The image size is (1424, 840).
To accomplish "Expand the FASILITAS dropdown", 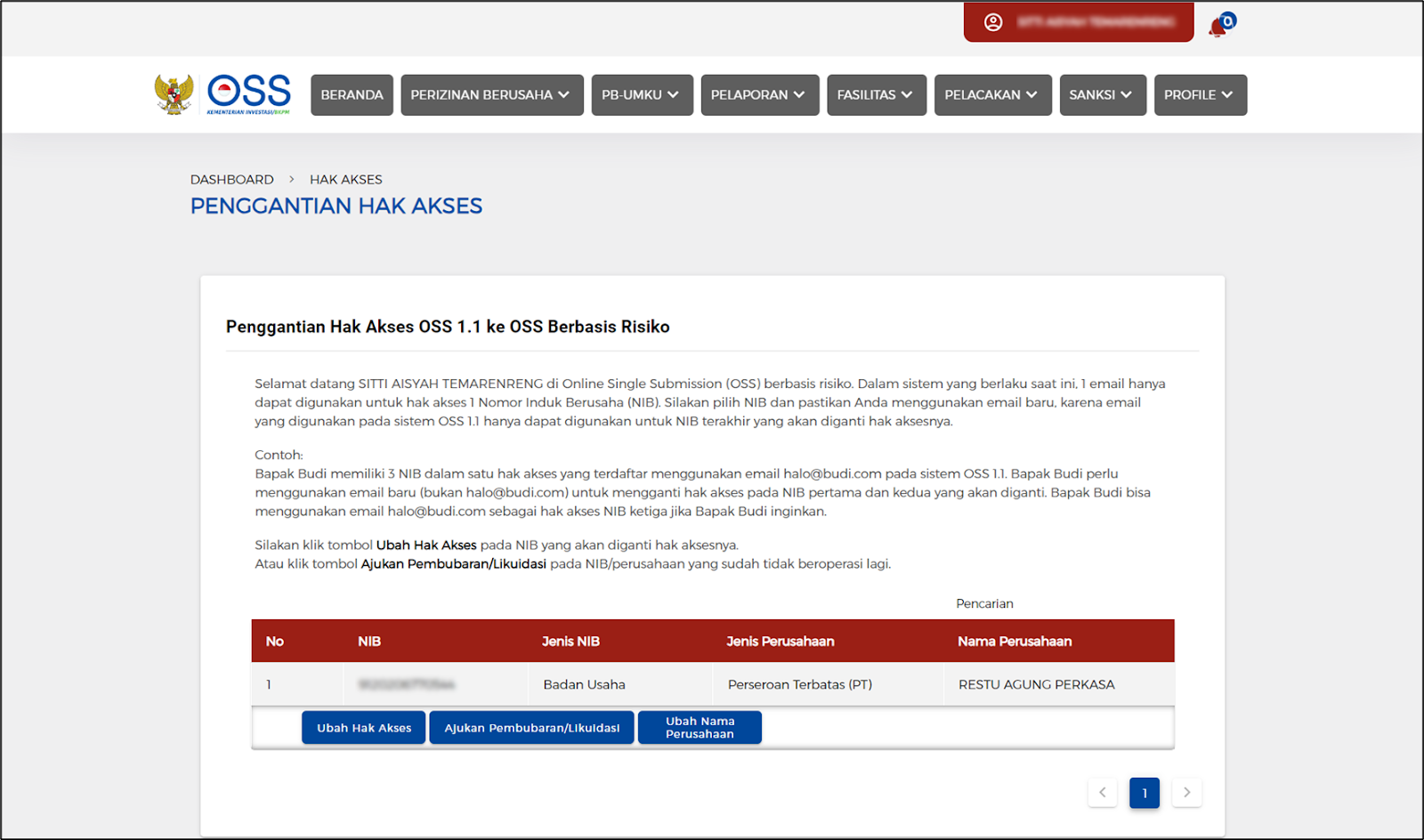I will pyautogui.click(x=876, y=94).
